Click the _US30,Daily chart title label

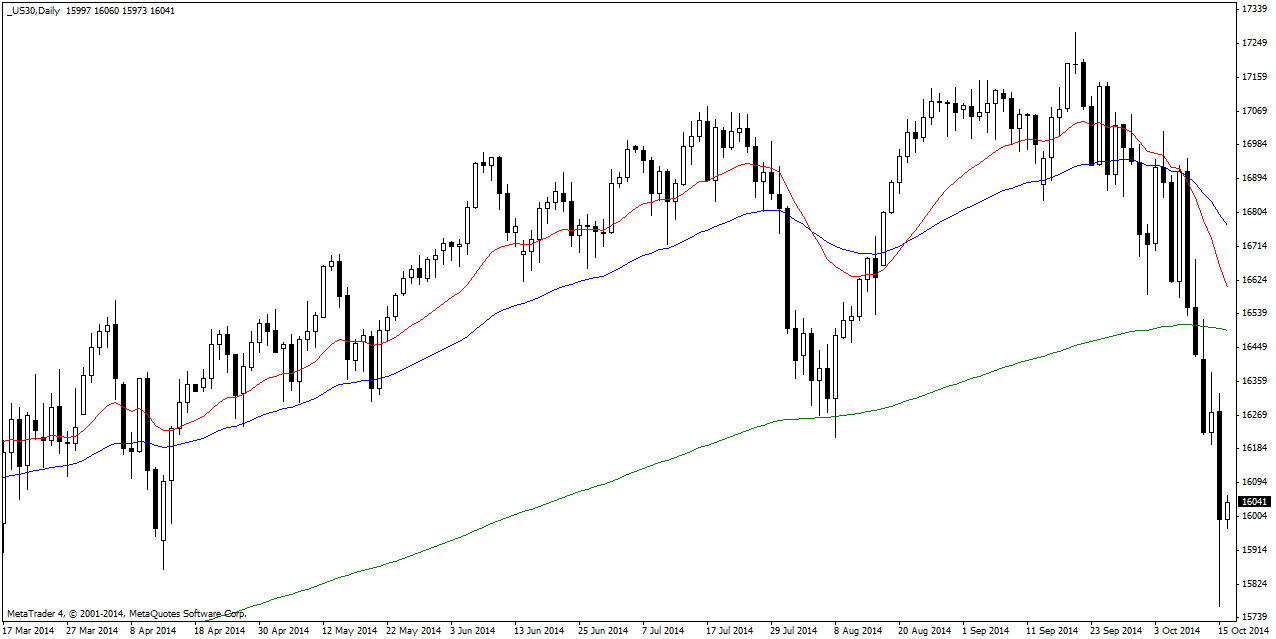35,10
